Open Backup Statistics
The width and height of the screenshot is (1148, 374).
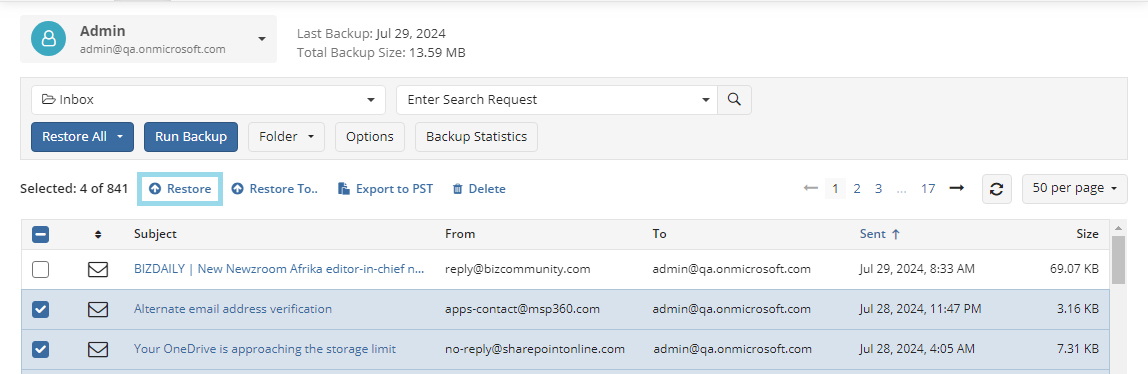coord(477,137)
